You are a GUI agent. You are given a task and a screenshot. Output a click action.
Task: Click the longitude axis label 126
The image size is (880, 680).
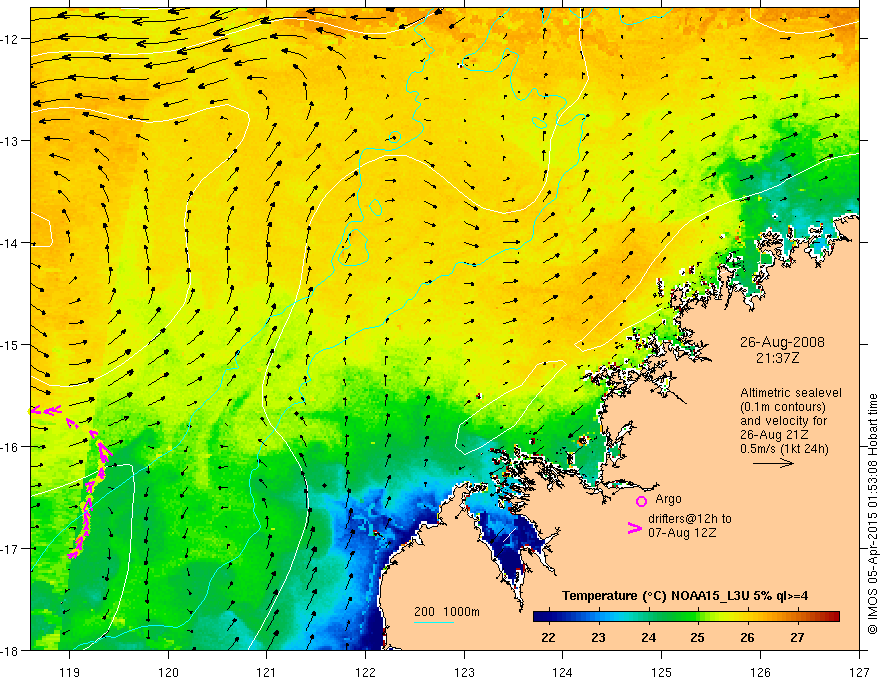coord(760,672)
